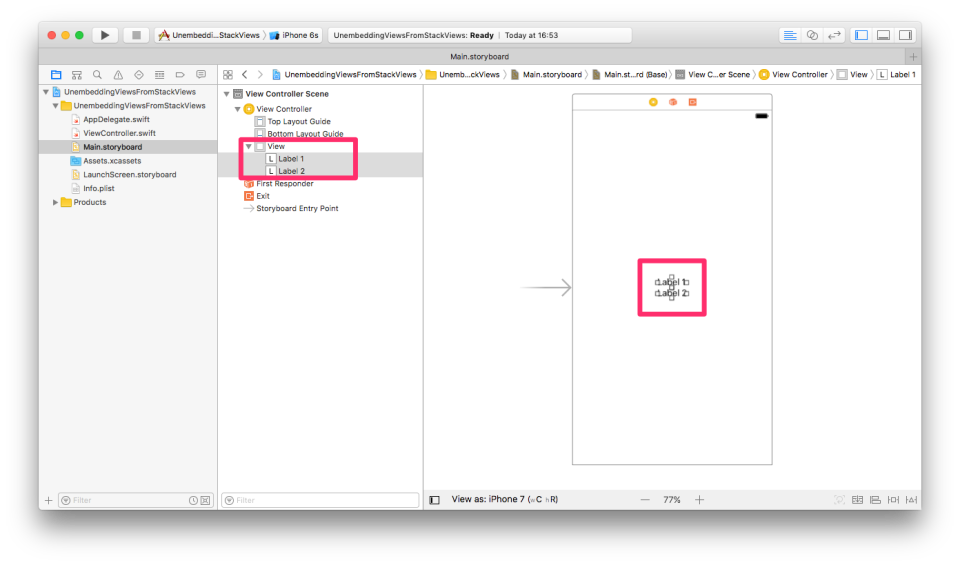Viewport: 960px width, 565px height.
Task: Collapse the UnembeddingViewsFromStackViews folder group
Action: tap(55, 105)
